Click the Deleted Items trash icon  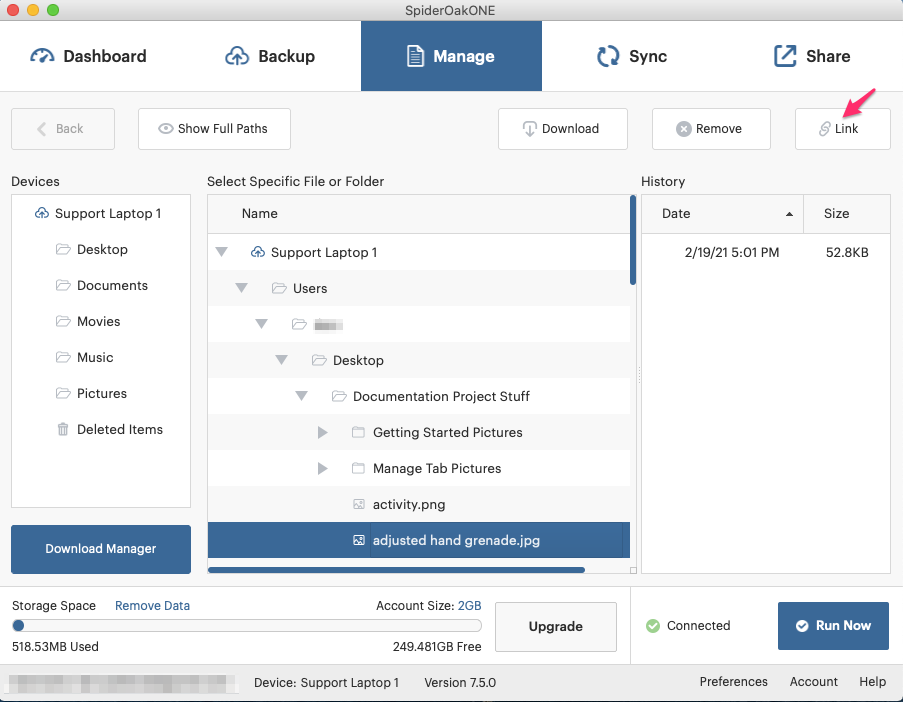(x=63, y=430)
